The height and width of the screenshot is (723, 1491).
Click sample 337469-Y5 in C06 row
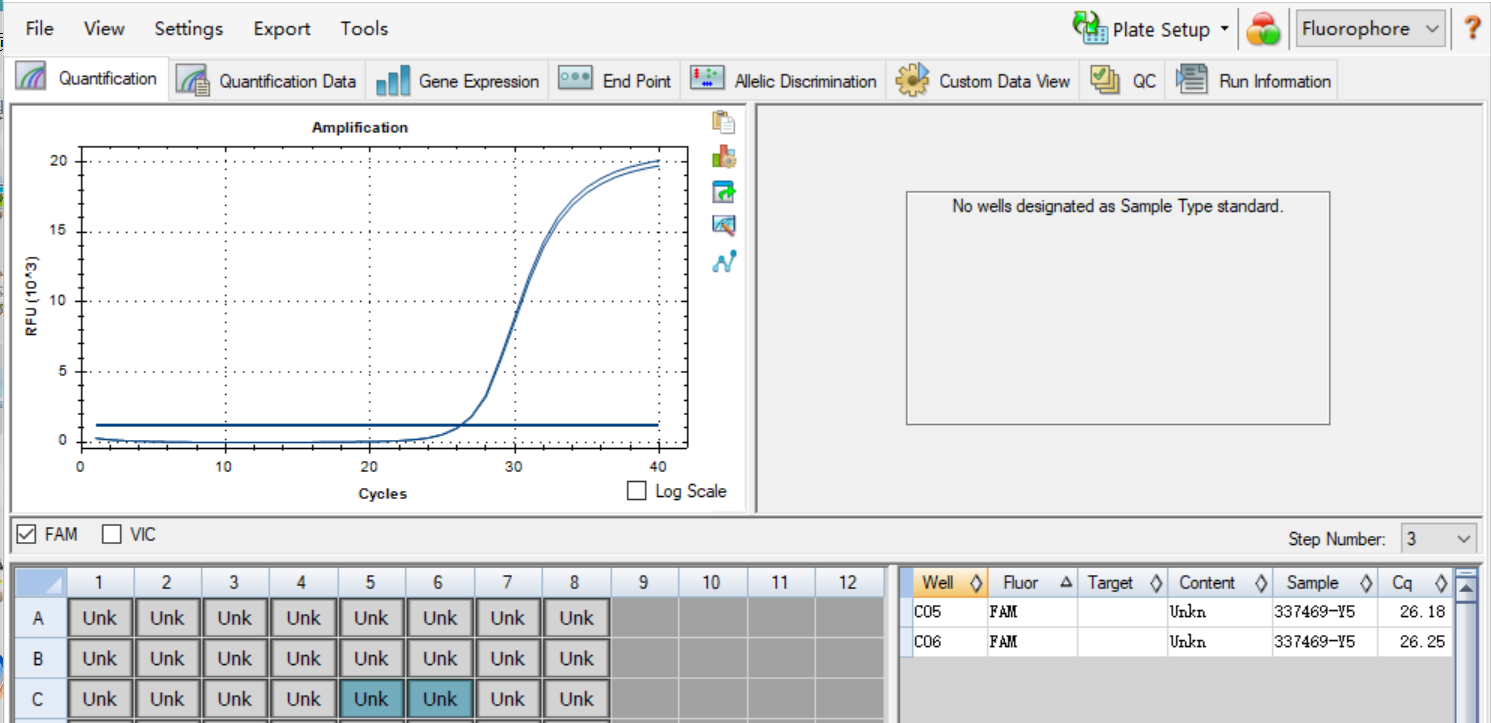click(1324, 642)
